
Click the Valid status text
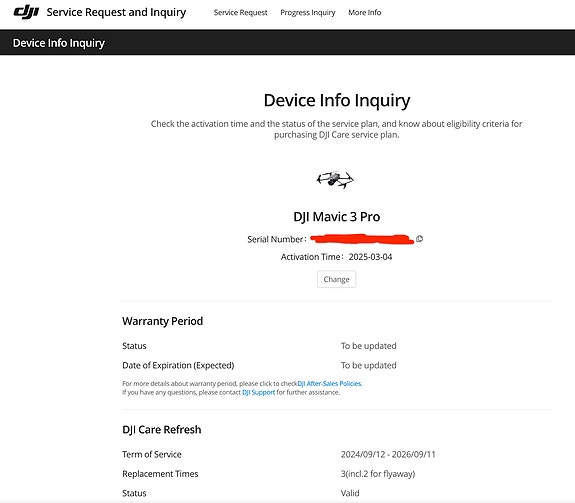tap(350, 493)
